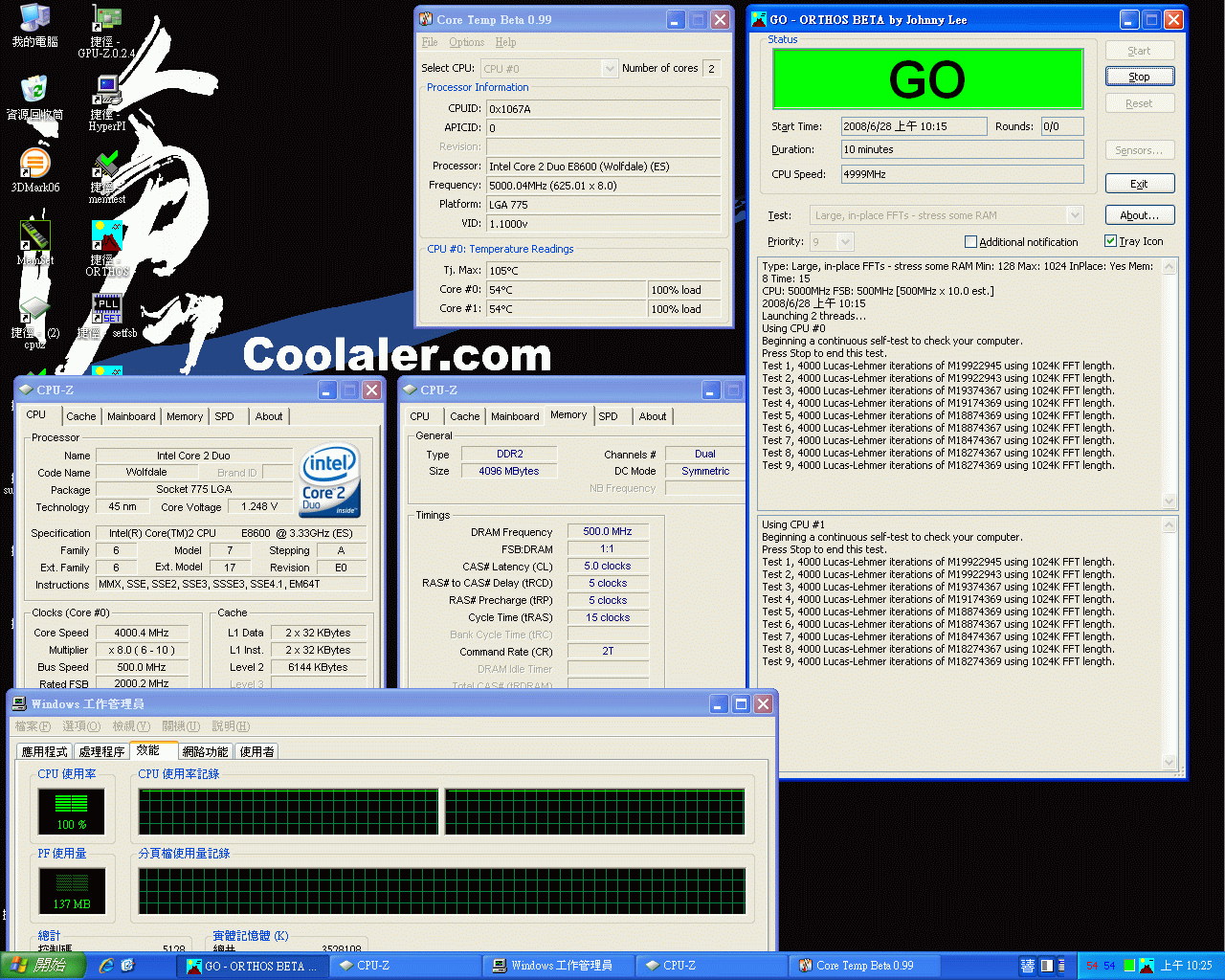Screen dimensions: 1225x980
Task: Open the Test type dropdown in ORTHOS
Action: pyautogui.click(x=1073, y=214)
